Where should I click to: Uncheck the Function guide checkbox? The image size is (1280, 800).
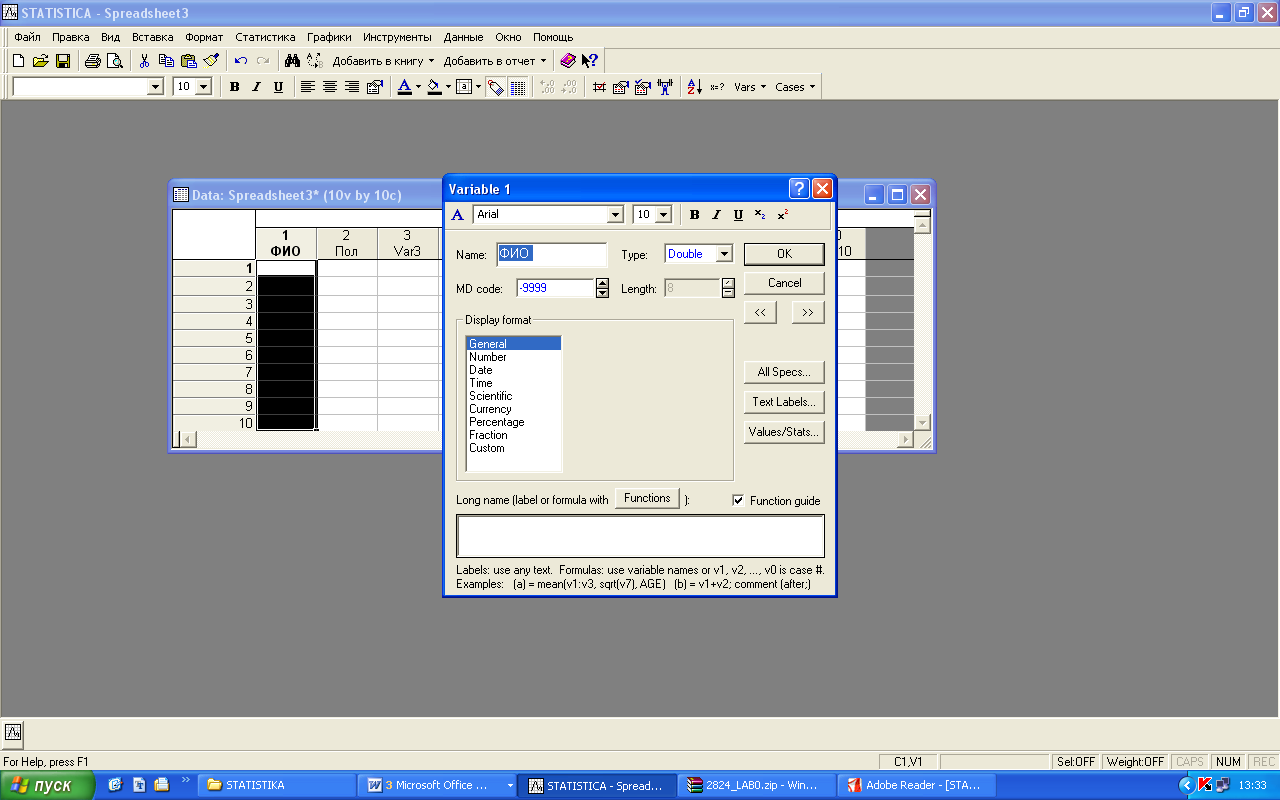pos(738,500)
